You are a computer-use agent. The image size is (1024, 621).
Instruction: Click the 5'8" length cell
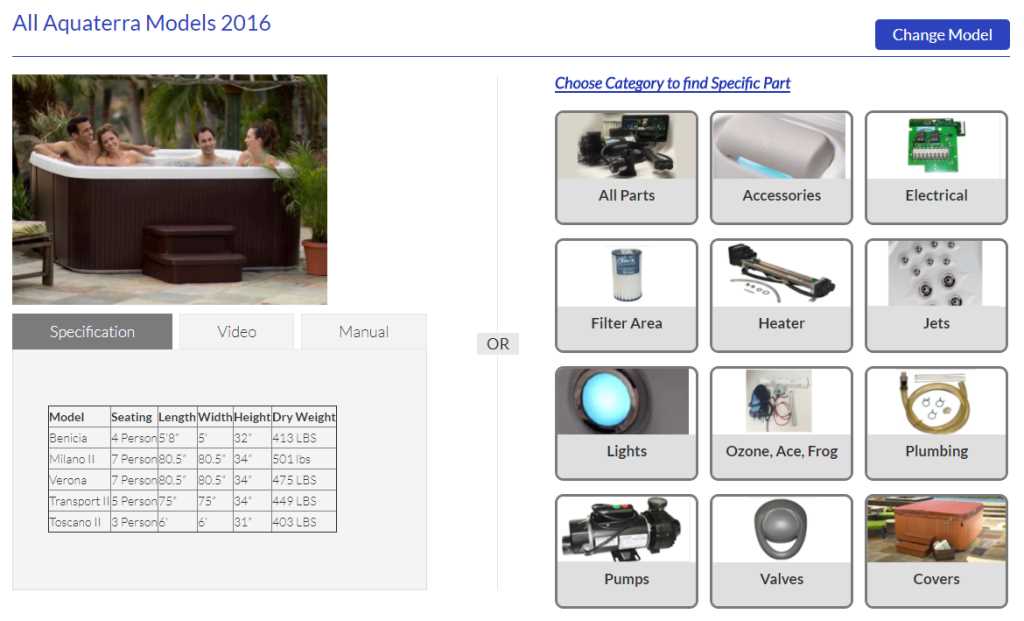177,438
